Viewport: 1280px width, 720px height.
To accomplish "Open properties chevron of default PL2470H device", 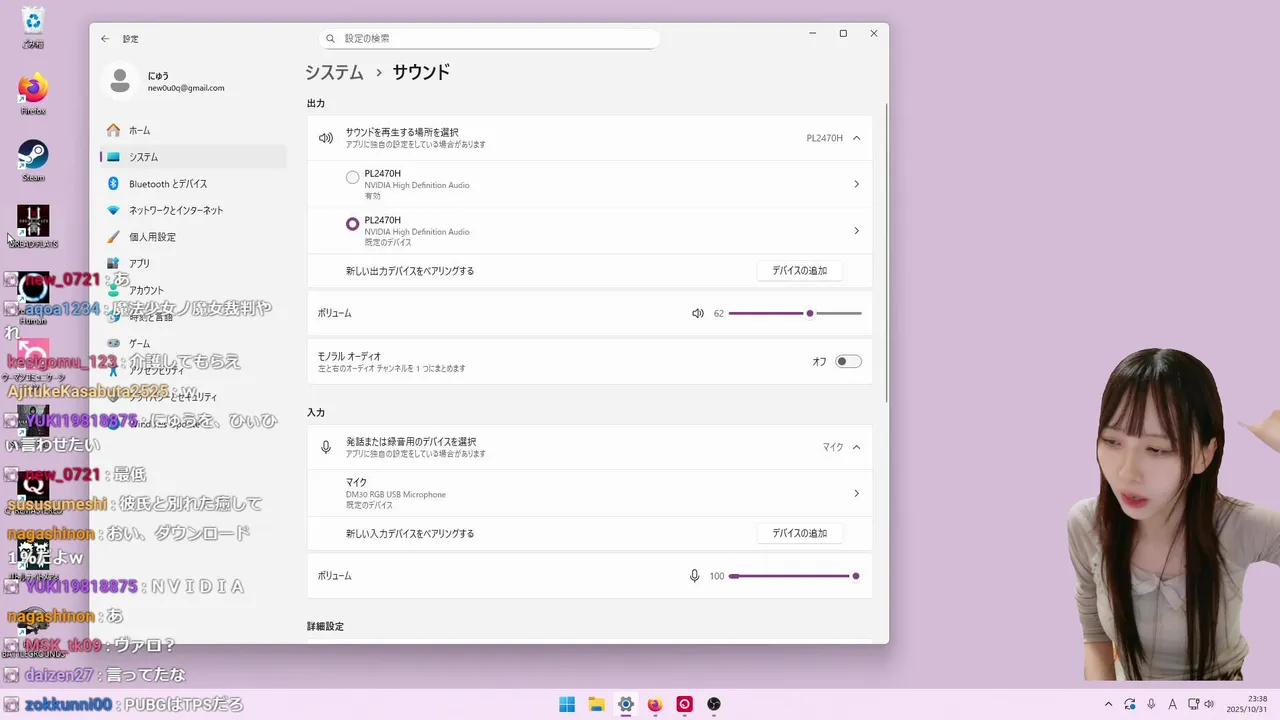I will tap(856, 231).
